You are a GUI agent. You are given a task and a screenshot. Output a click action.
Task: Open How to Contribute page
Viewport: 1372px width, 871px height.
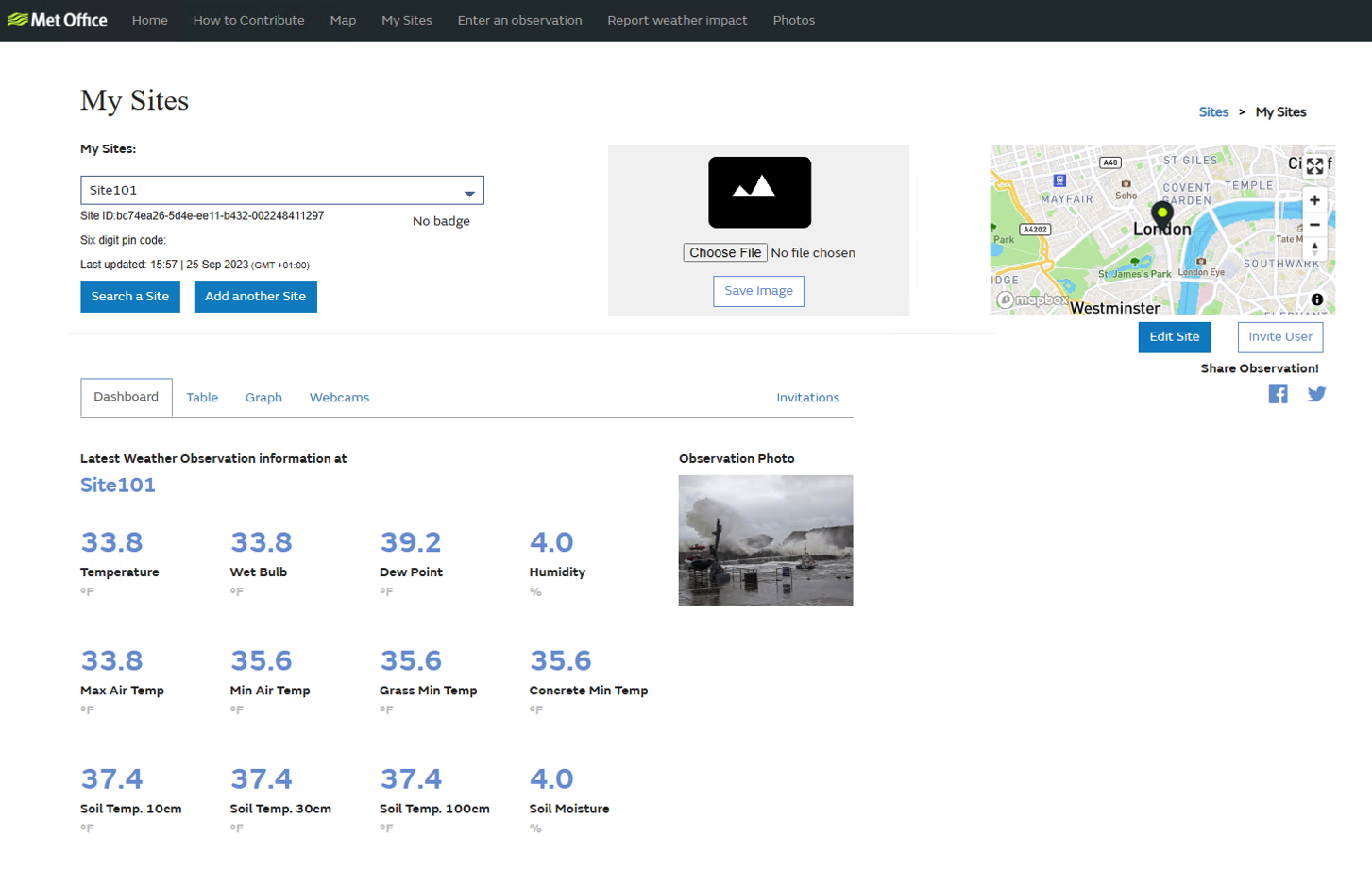[249, 20]
